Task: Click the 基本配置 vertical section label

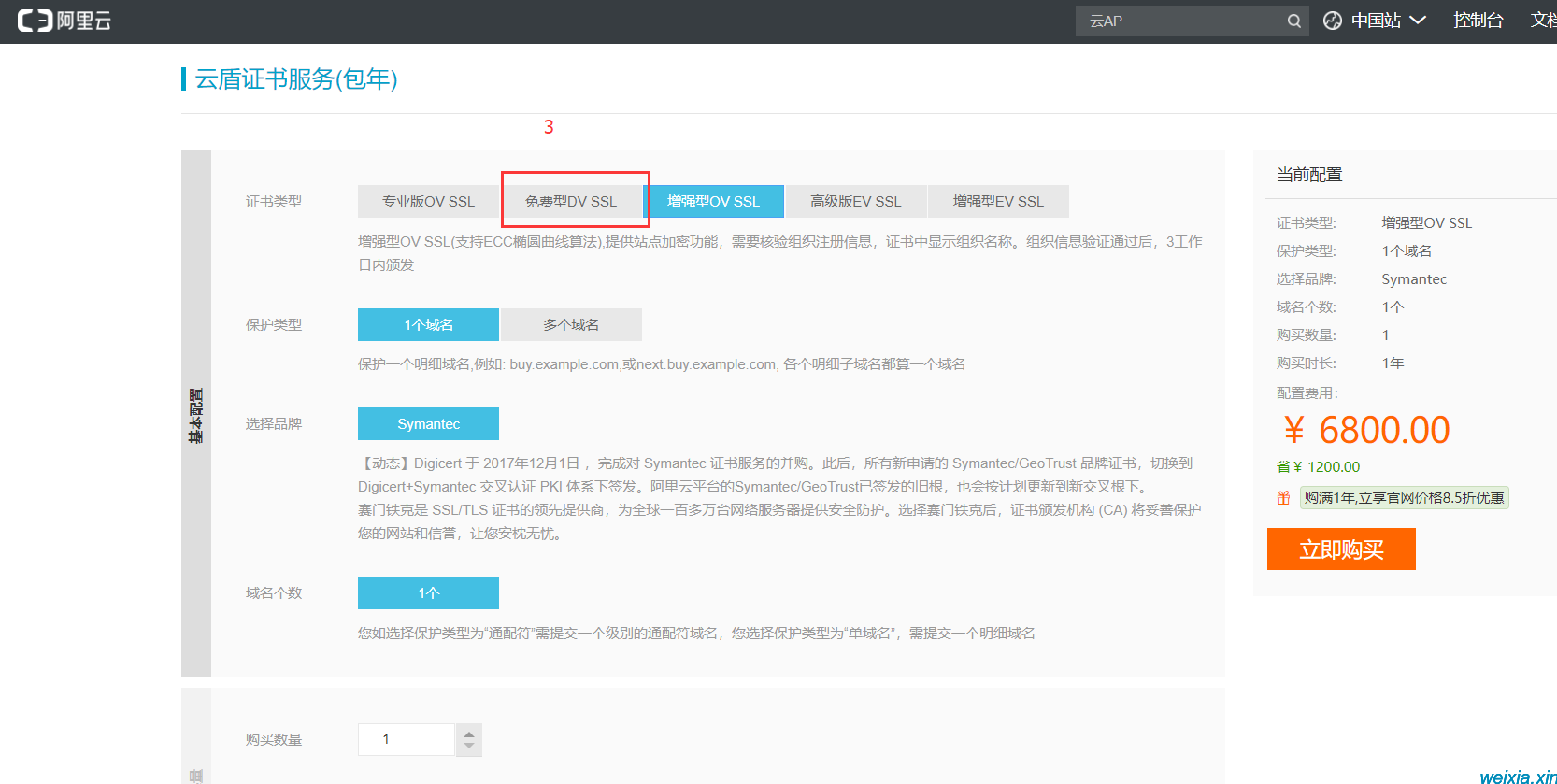Action: click(x=195, y=415)
